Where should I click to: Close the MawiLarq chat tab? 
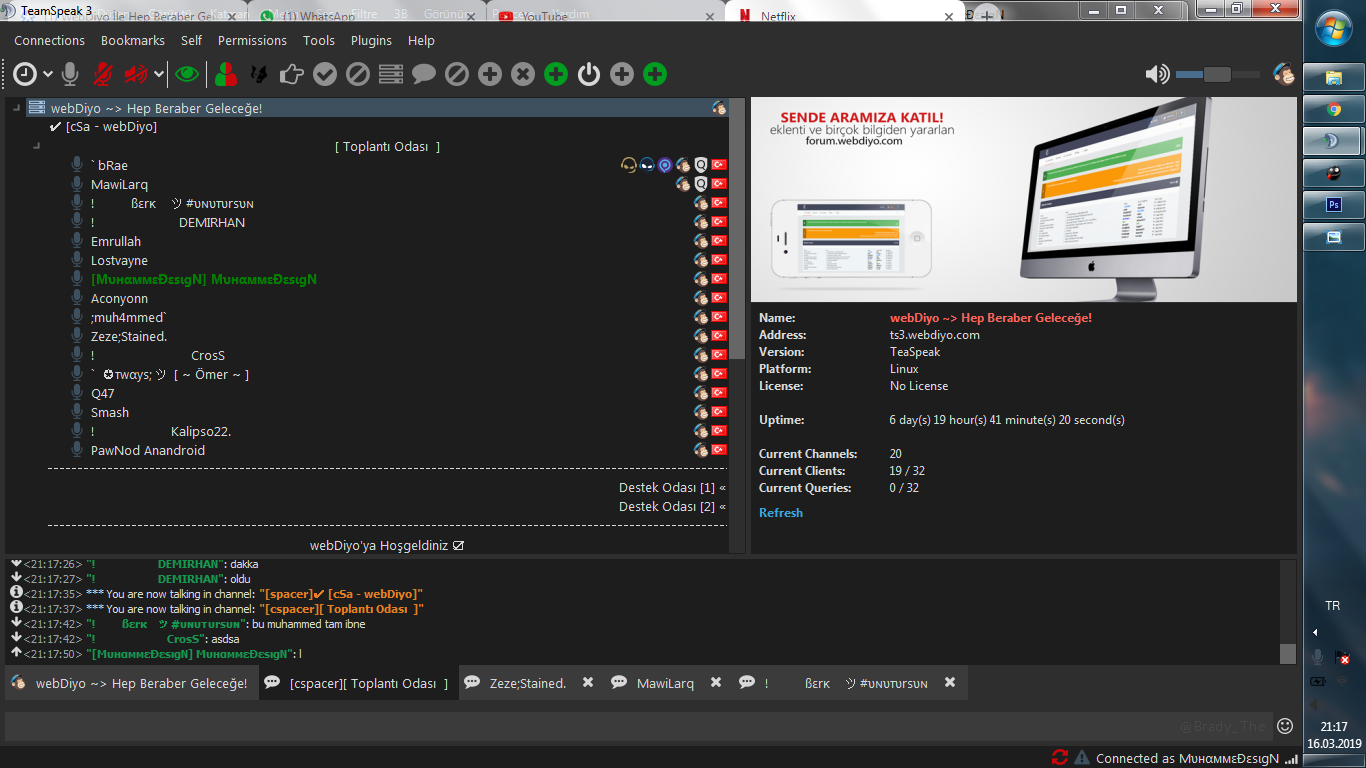coord(716,683)
